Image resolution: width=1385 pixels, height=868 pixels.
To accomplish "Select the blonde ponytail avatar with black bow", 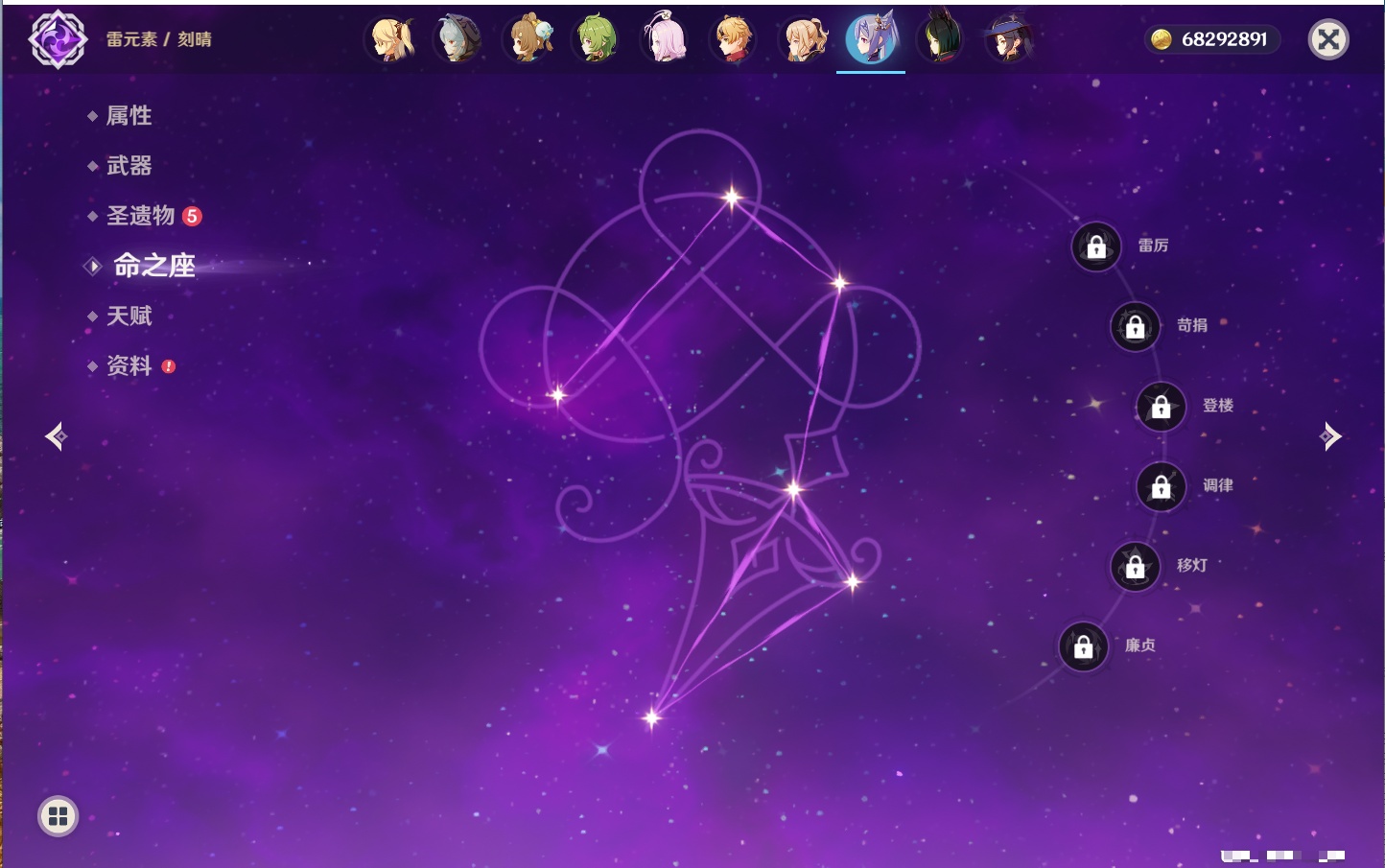I will 803,39.
